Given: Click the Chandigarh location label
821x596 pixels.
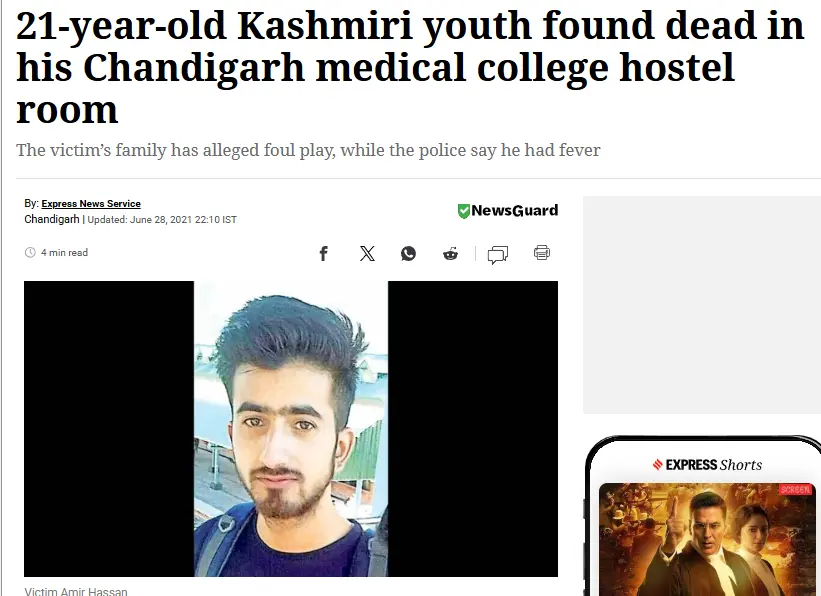Looking at the screenshot, I should pyautogui.click(x=52, y=219).
